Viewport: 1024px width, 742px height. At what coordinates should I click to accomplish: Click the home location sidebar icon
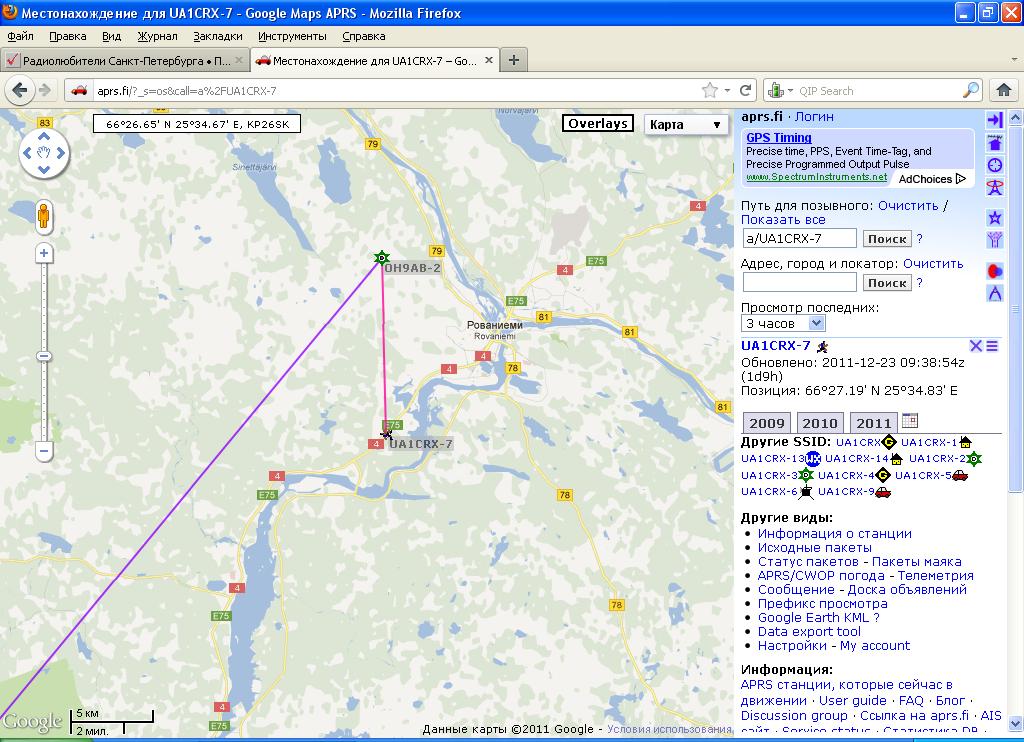tap(995, 142)
